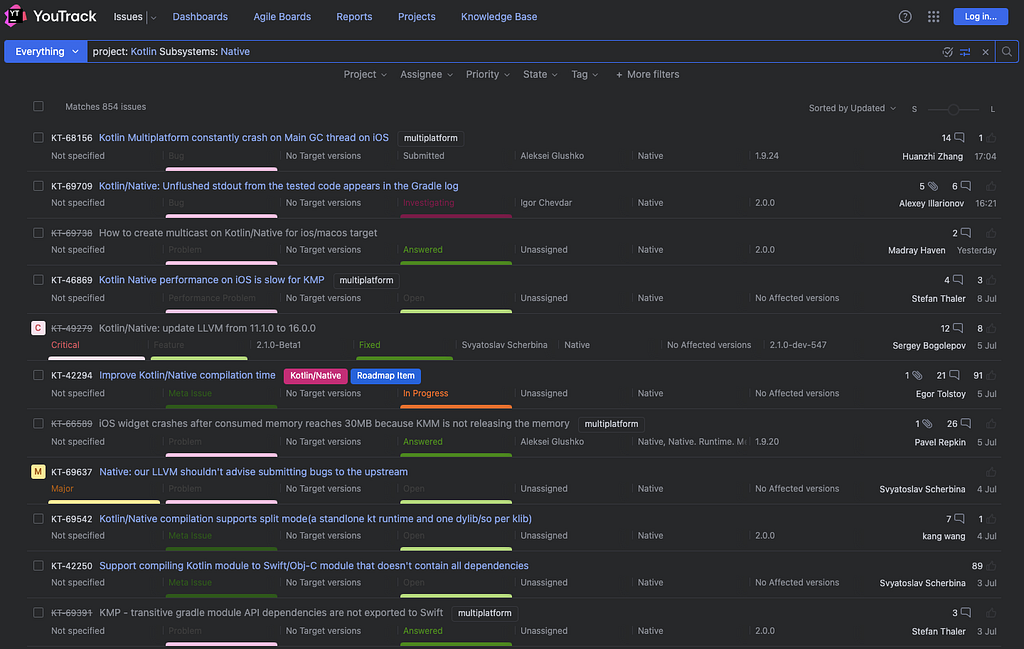Add more filters
1024x649 pixels.
[x=647, y=74]
